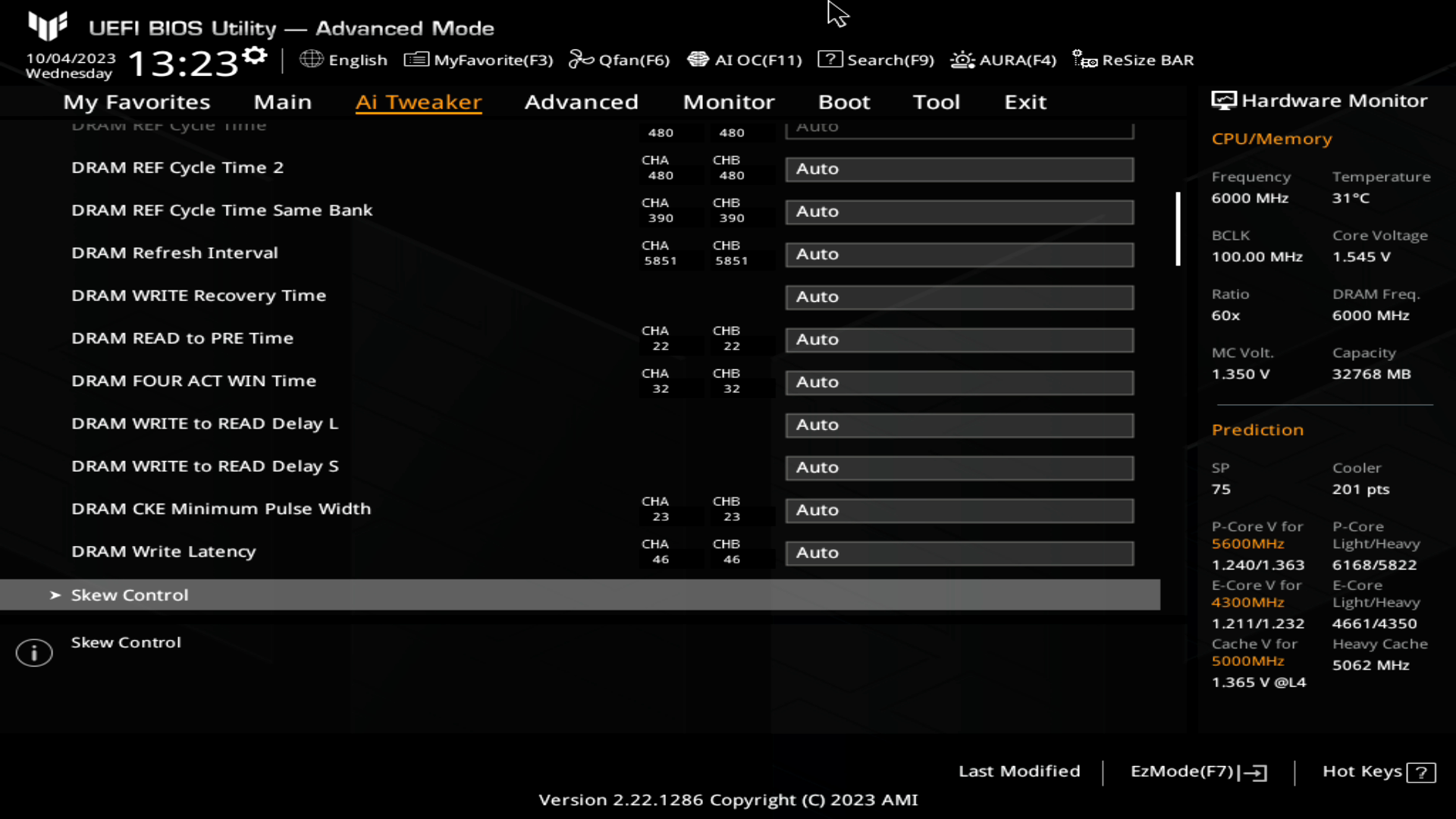Open DRAM REF Cycle Time 2 Auto field
Image resolution: width=1456 pixels, height=819 pixels.
[x=959, y=169]
